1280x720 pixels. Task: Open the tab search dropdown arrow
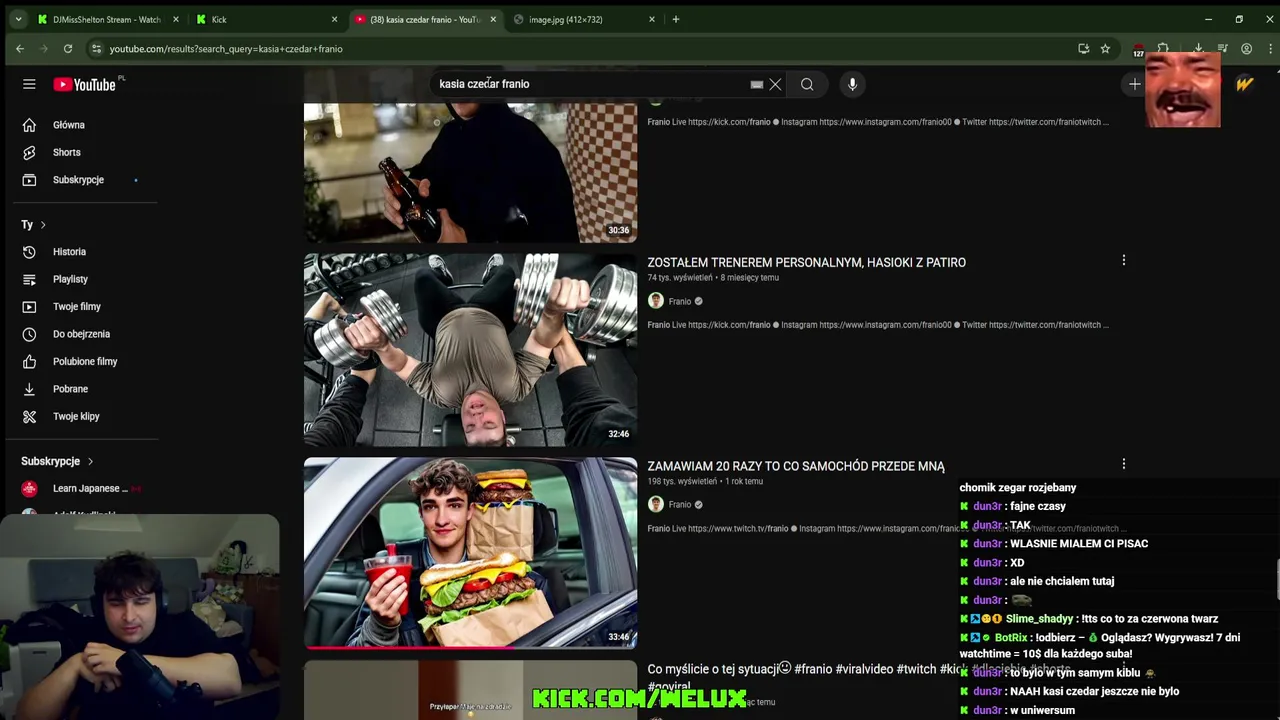[x=18, y=19]
